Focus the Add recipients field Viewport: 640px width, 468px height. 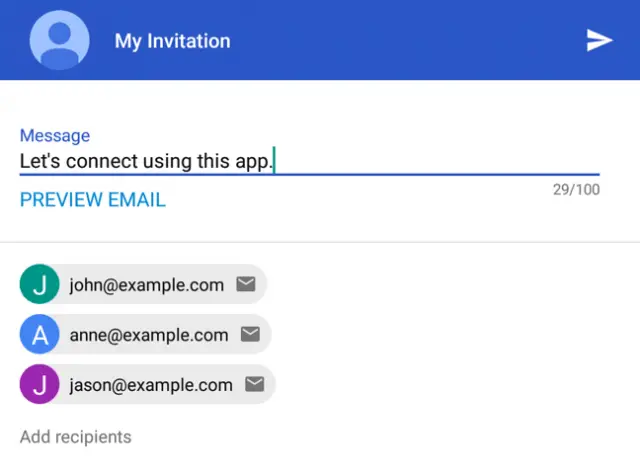[76, 437]
